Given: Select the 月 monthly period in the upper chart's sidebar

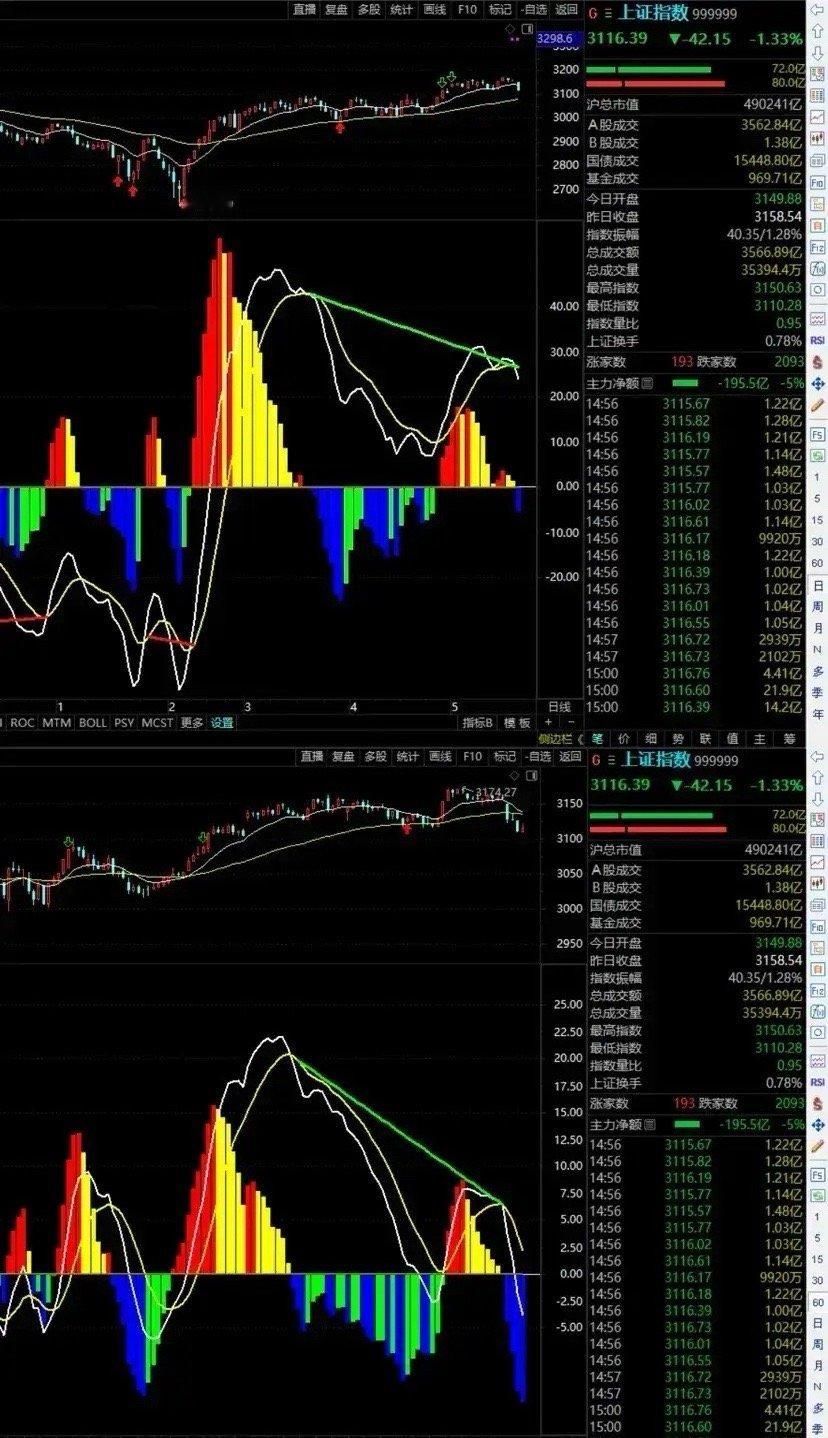Looking at the screenshot, I should pos(818,628).
